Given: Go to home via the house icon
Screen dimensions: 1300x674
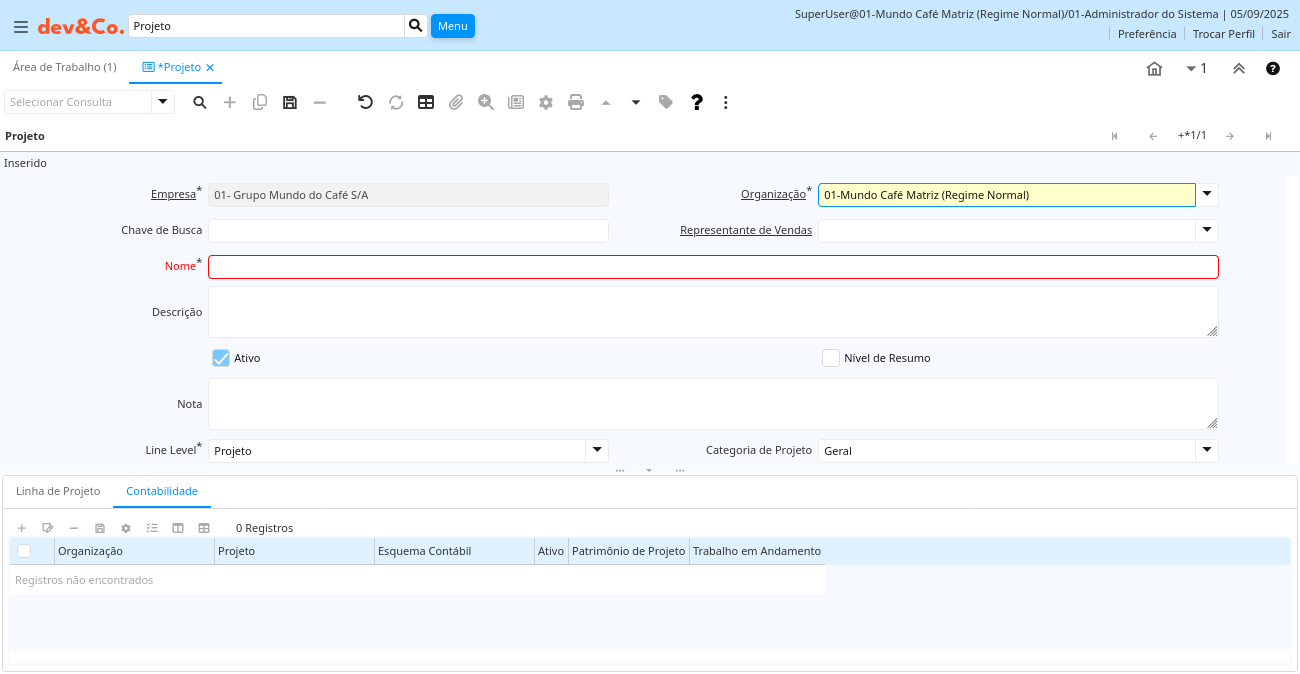Looking at the screenshot, I should pos(1154,69).
